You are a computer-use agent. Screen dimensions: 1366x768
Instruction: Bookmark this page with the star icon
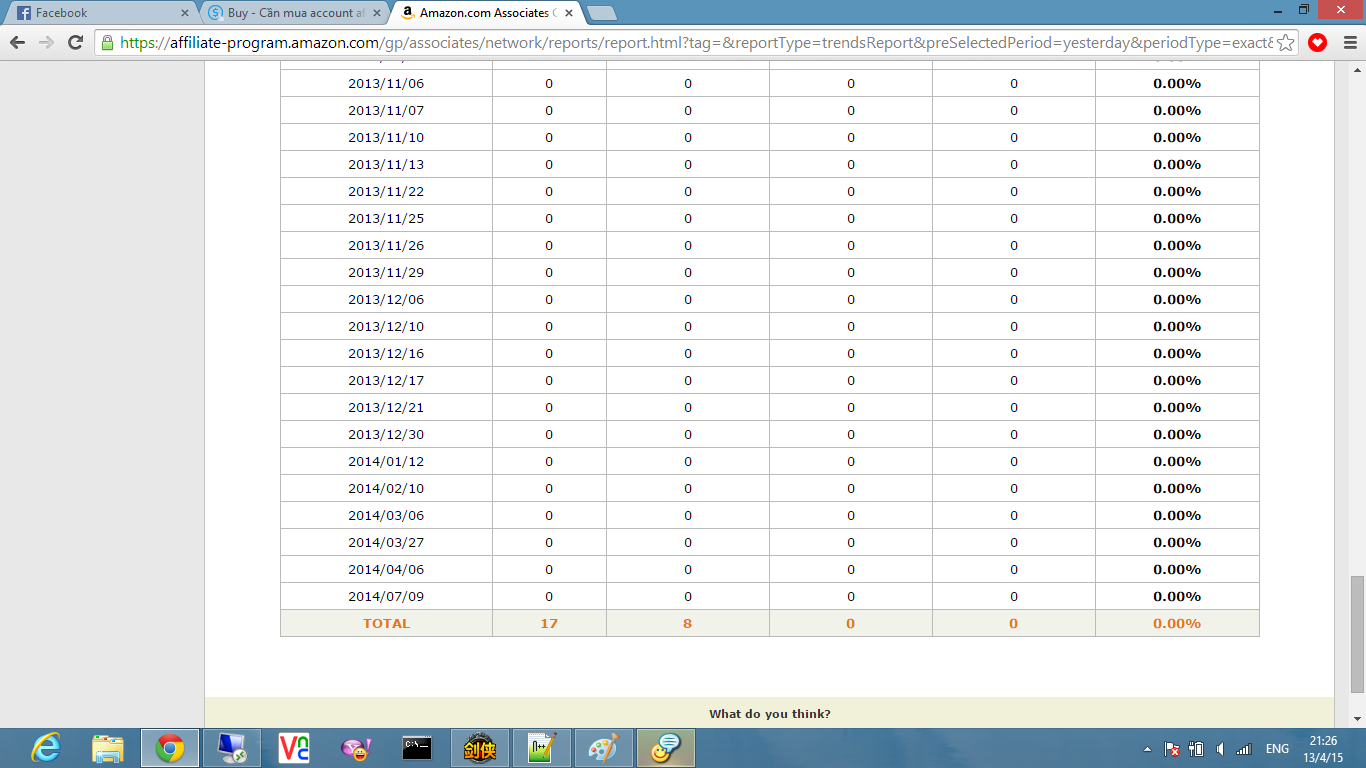(1286, 43)
